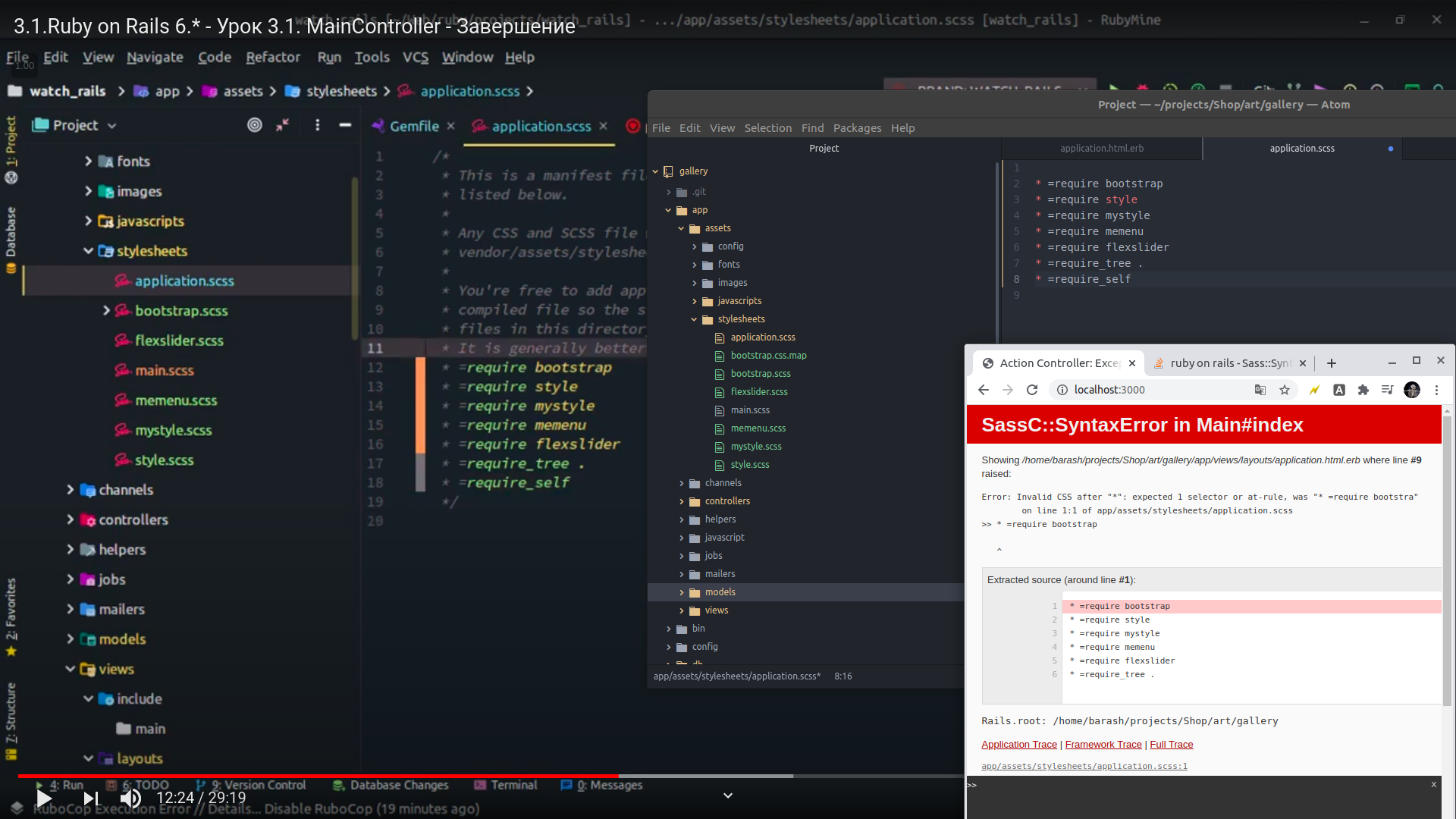This screenshot has height=819, width=1456.
Task: Close application.scss tab in RubyMine
Action: click(603, 126)
